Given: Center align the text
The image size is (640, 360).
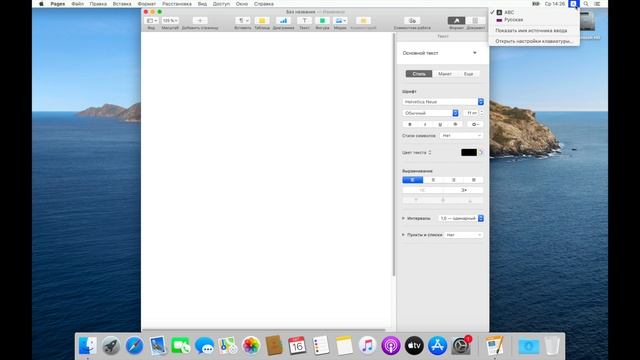Looking at the screenshot, I should point(433,180).
